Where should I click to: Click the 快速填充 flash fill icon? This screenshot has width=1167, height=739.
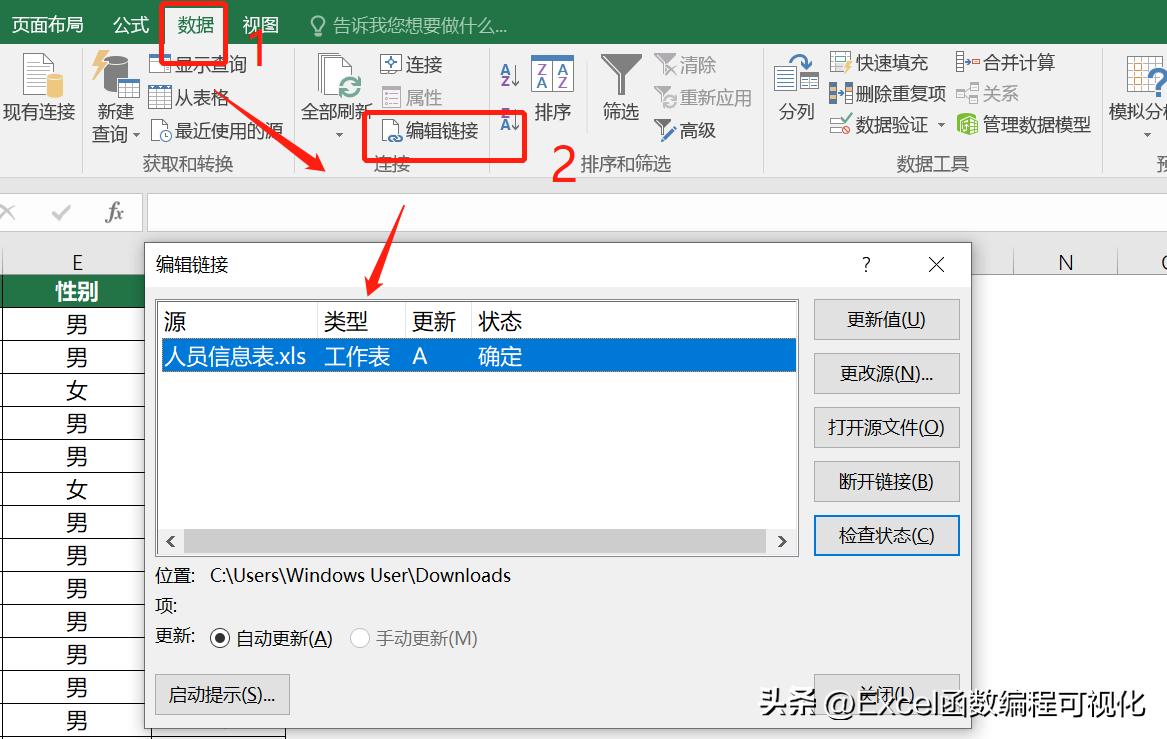point(842,61)
